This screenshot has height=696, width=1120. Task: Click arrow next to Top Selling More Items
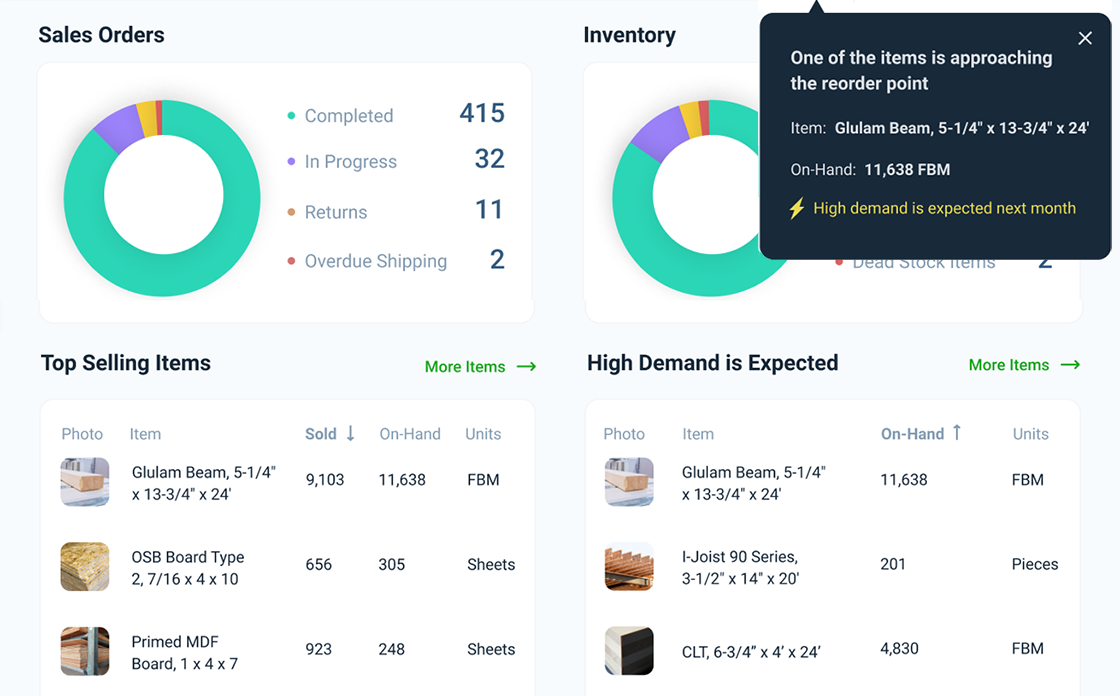point(526,367)
